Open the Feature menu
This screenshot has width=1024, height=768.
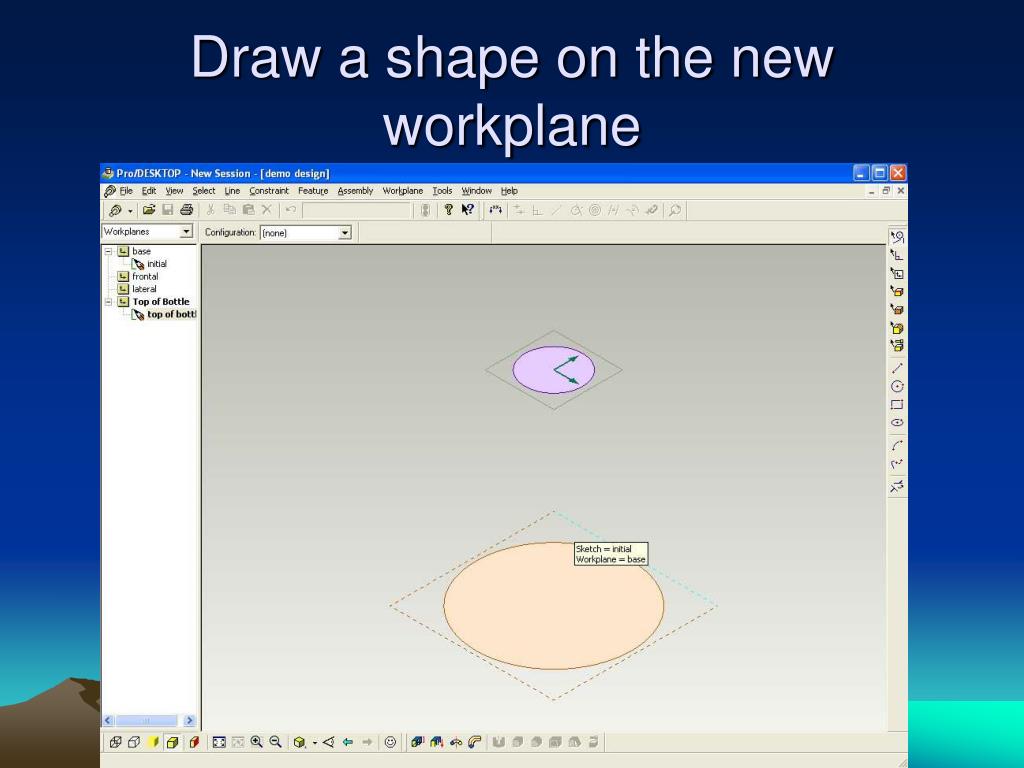pos(313,191)
